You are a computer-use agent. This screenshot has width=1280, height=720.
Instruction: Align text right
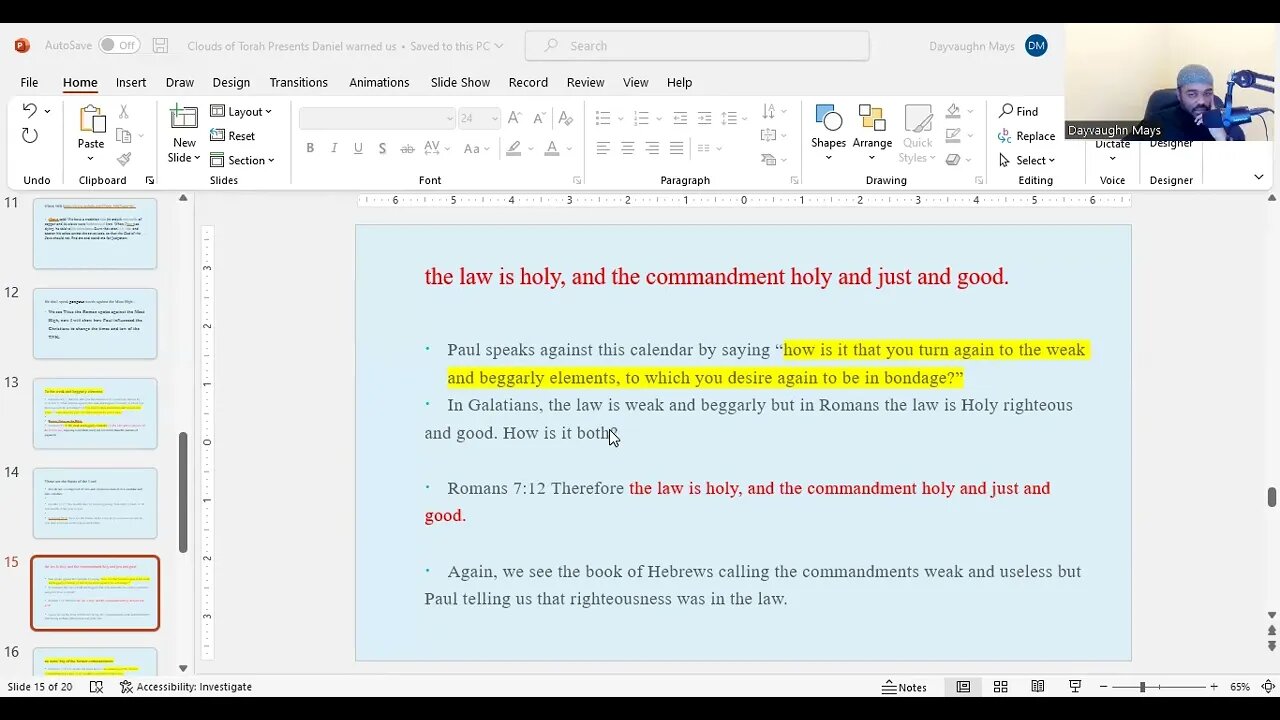pos(652,148)
